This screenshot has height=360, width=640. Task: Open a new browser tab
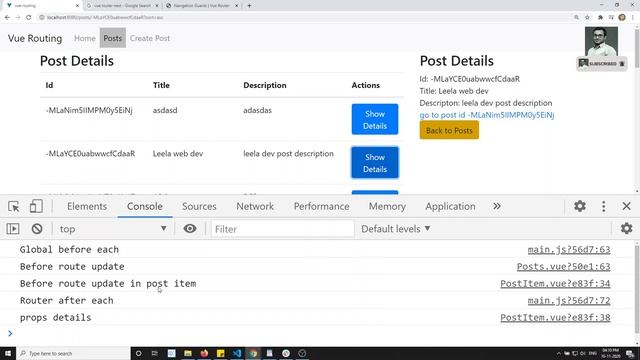pos(249,6)
